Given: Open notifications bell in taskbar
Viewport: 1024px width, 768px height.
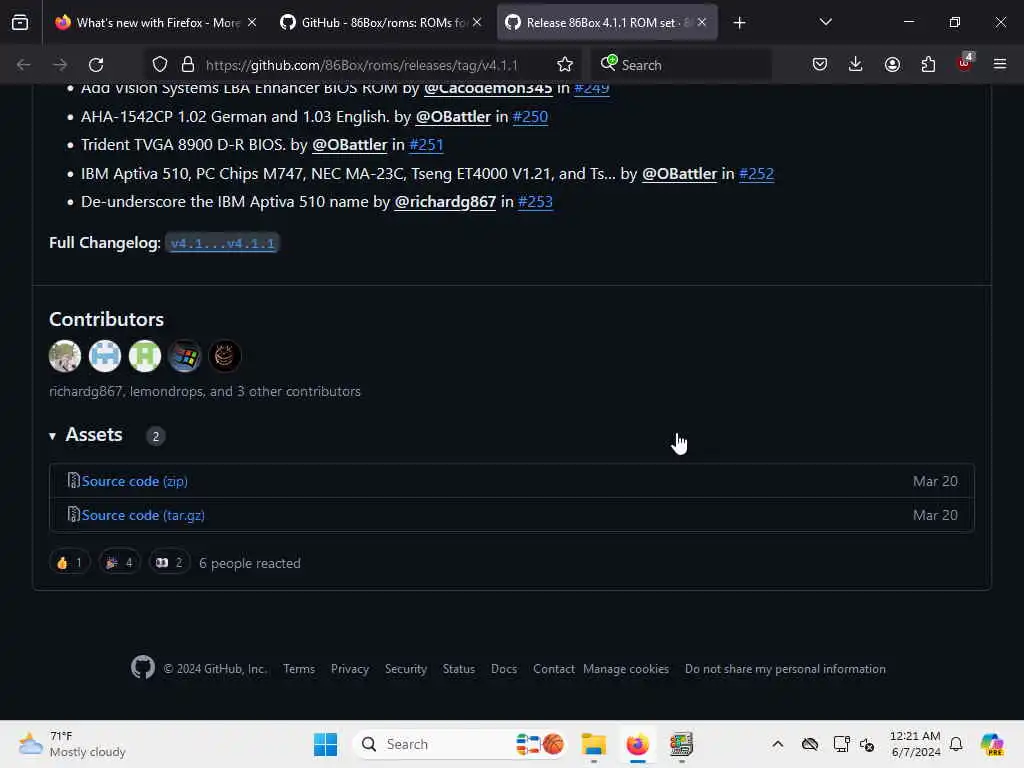Looking at the screenshot, I should 956,744.
